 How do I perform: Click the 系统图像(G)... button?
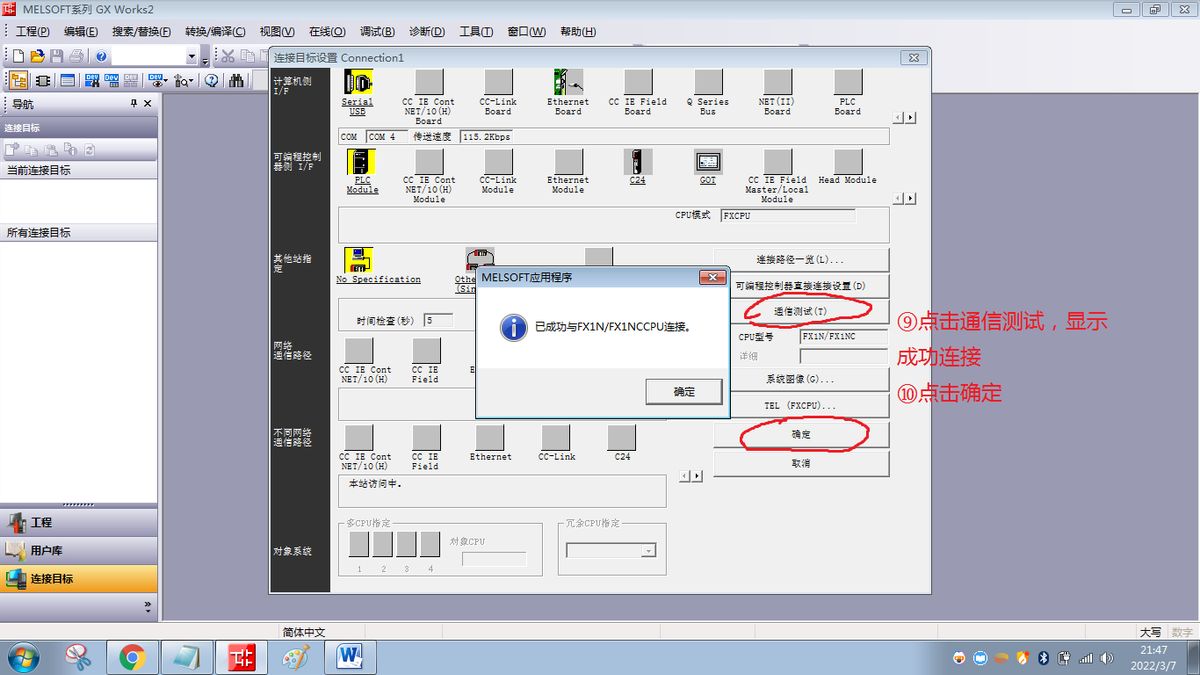(801, 379)
